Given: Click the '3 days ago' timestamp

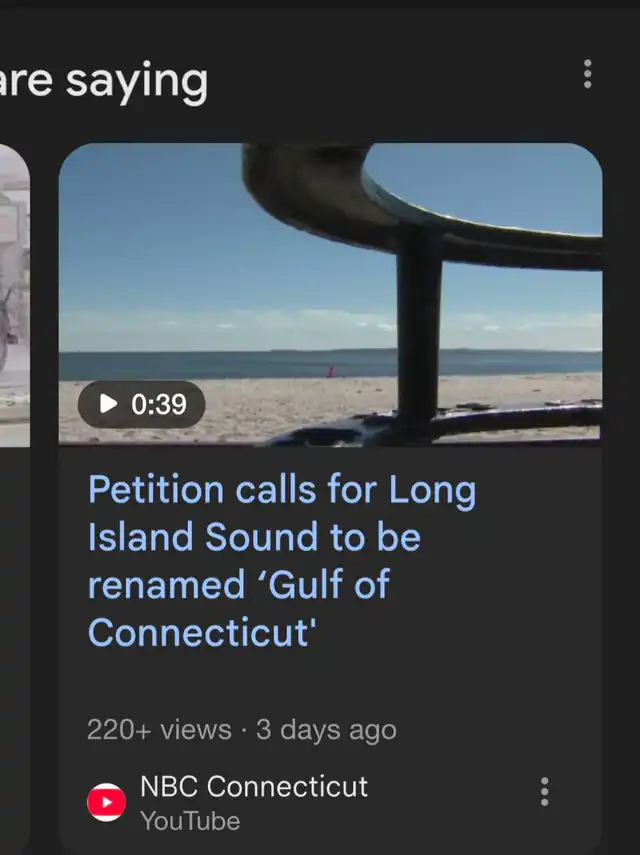Looking at the screenshot, I should [x=326, y=730].
